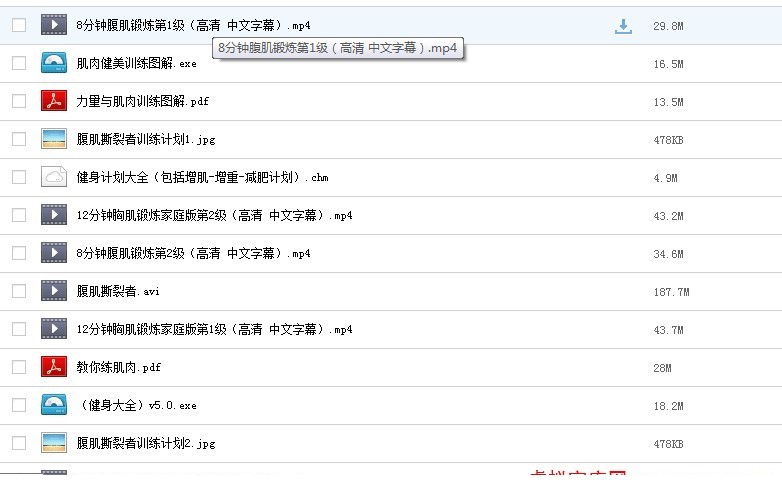This screenshot has height=498, width=782.
Task: Open file 腹肌撕裂者训练计划2.jpg
Action: click(x=146, y=443)
